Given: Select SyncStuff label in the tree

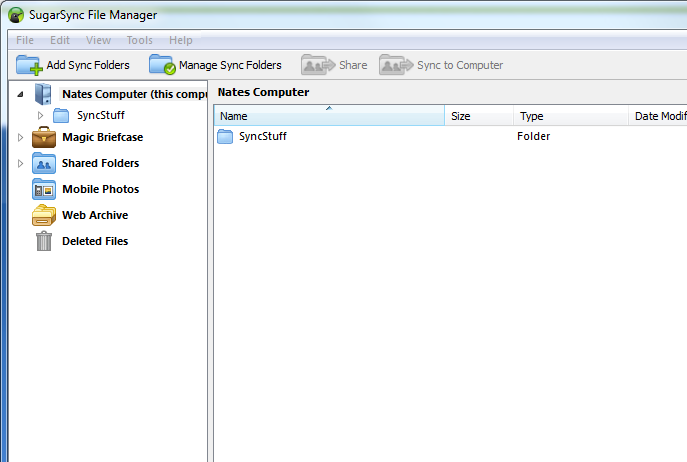Looking at the screenshot, I should coord(101,115).
